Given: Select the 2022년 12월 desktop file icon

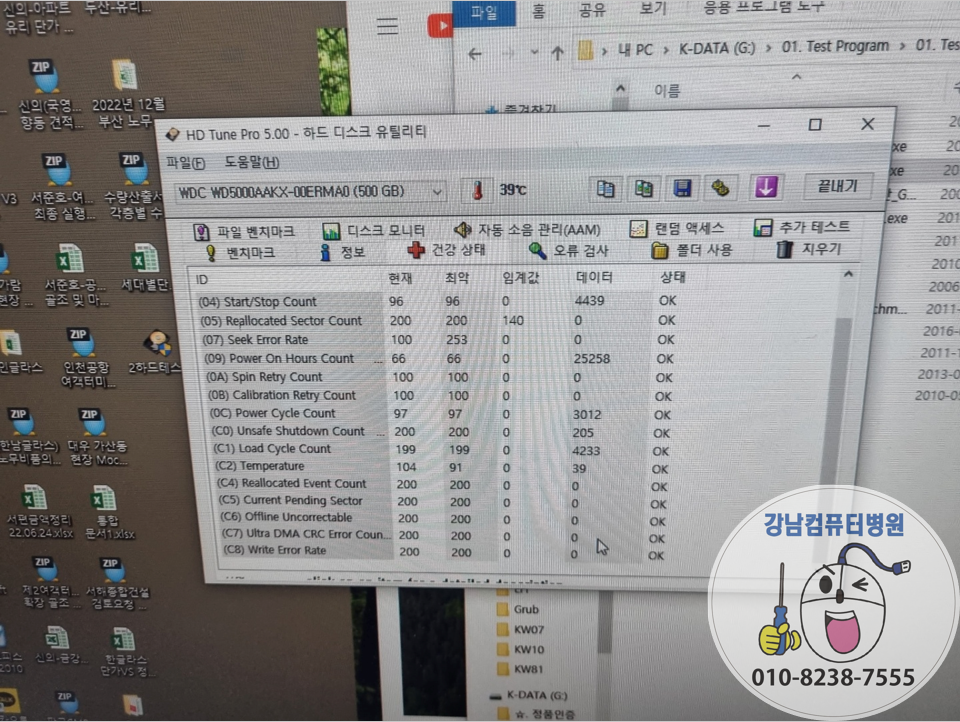Looking at the screenshot, I should pyautogui.click(x=127, y=94).
